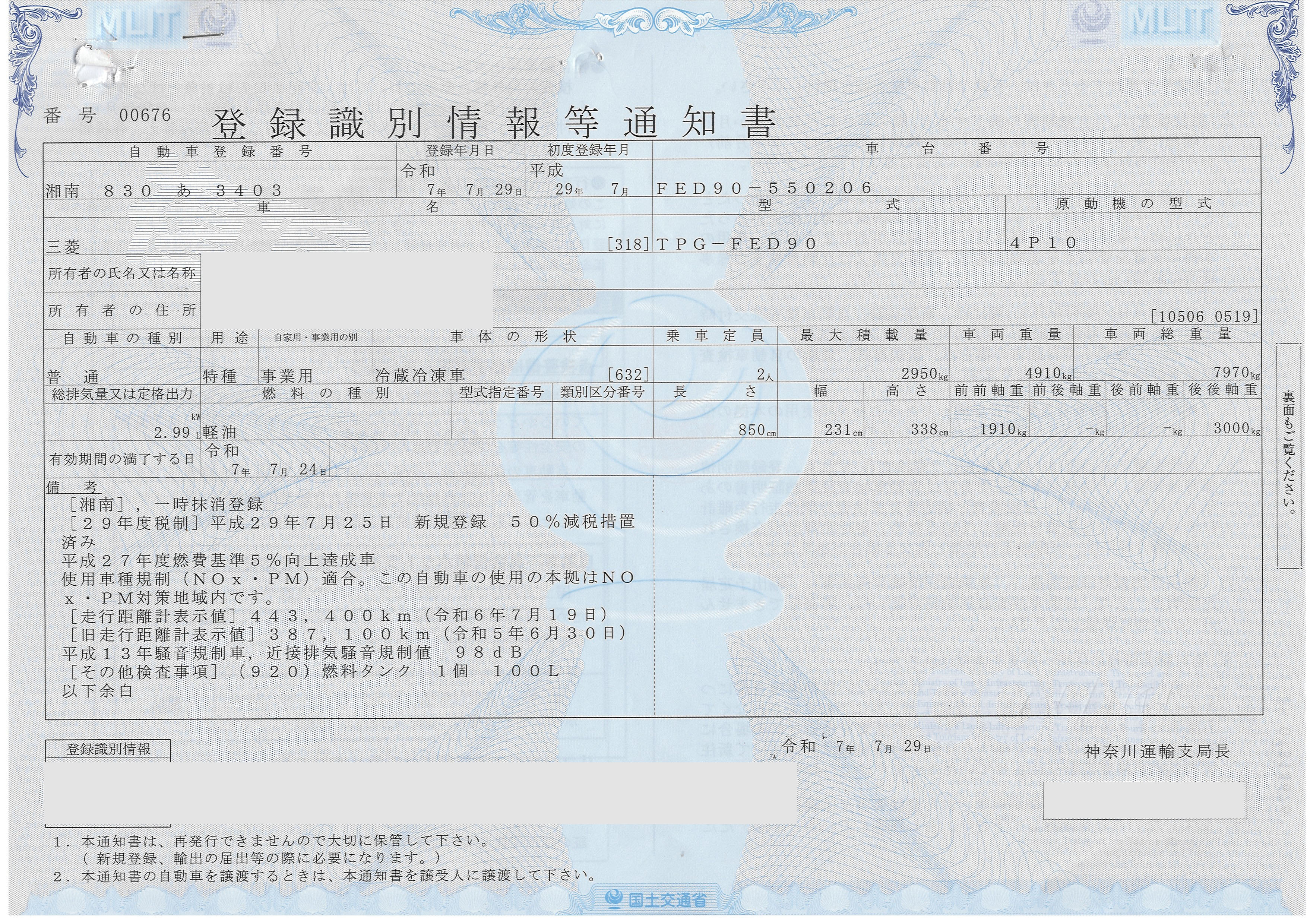Click the 車台番号 column header
Screen dimensions: 1307x924
coord(956,149)
